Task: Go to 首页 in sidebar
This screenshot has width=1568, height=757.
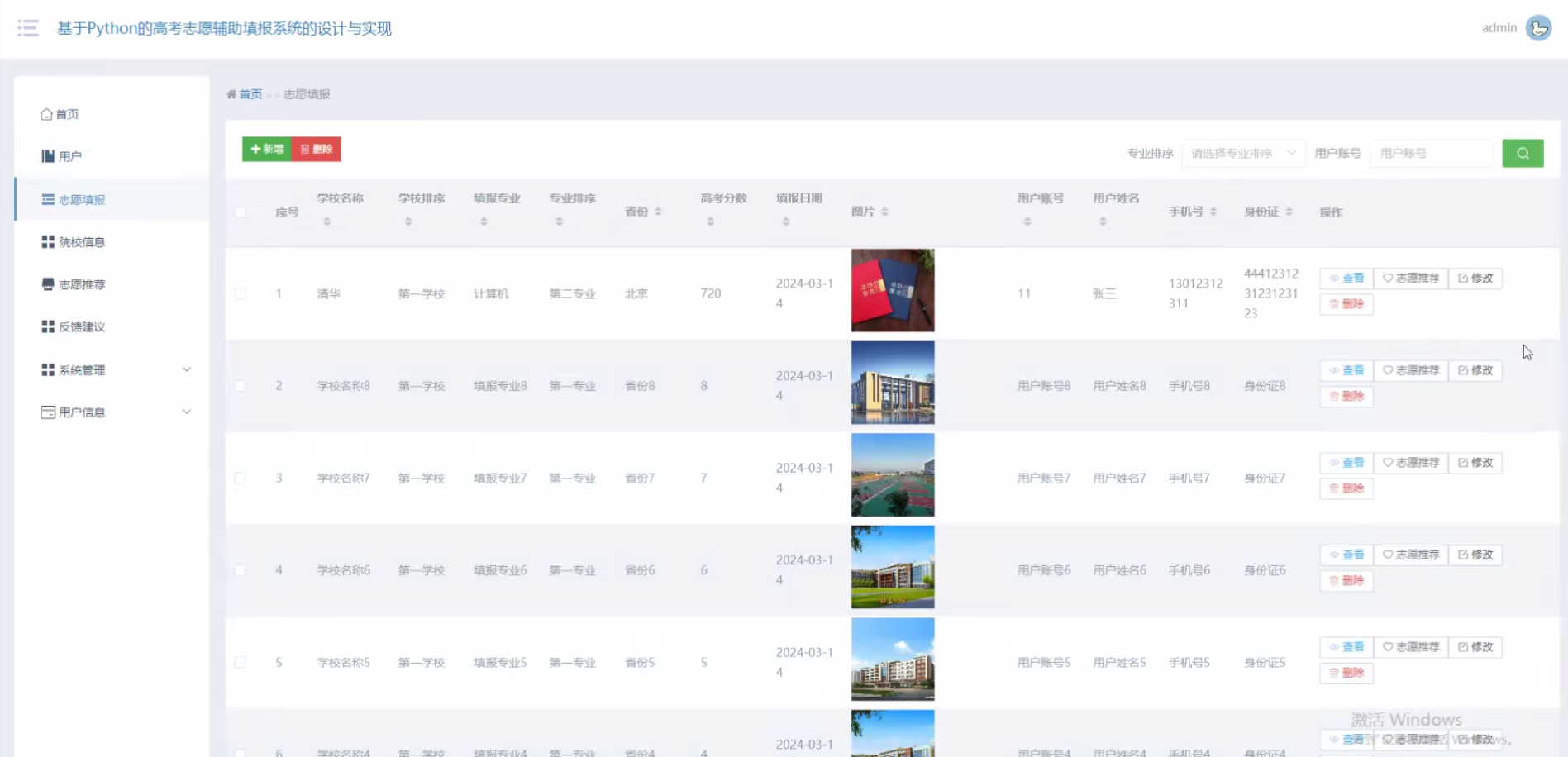Action: 112,114
